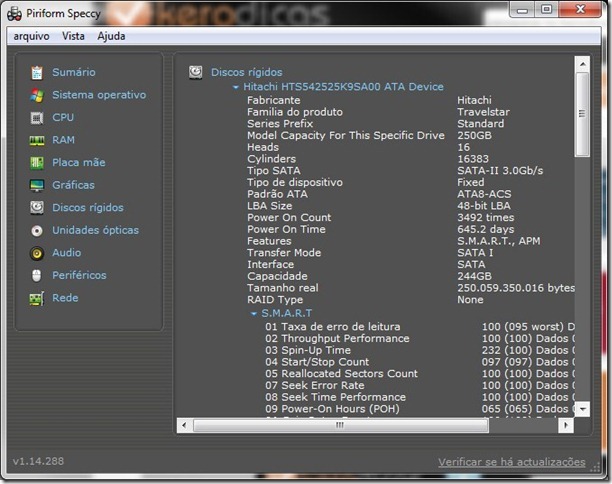Open the Unidades ópticas section

click(96, 230)
